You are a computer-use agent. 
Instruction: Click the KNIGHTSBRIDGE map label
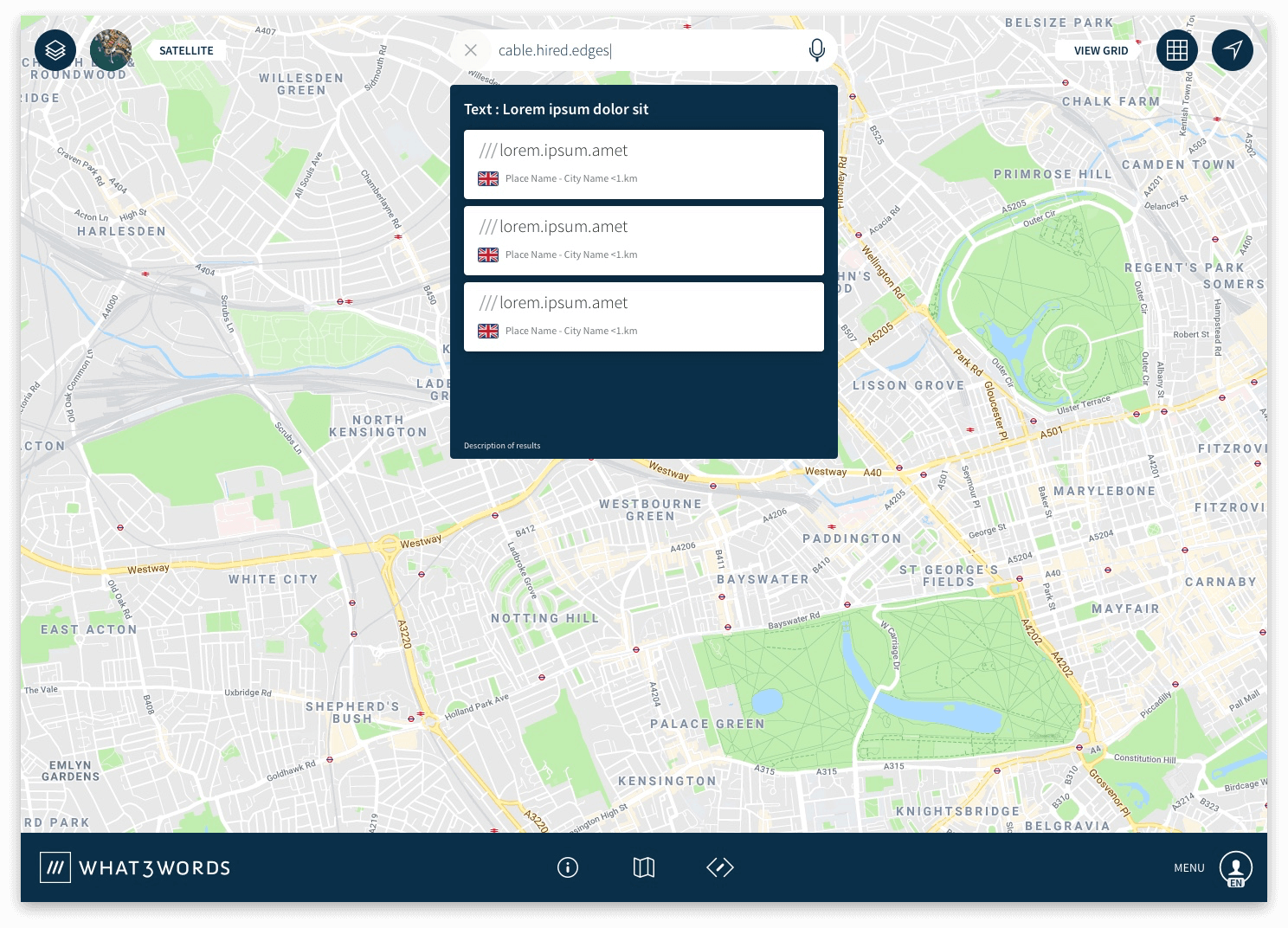pos(958,811)
